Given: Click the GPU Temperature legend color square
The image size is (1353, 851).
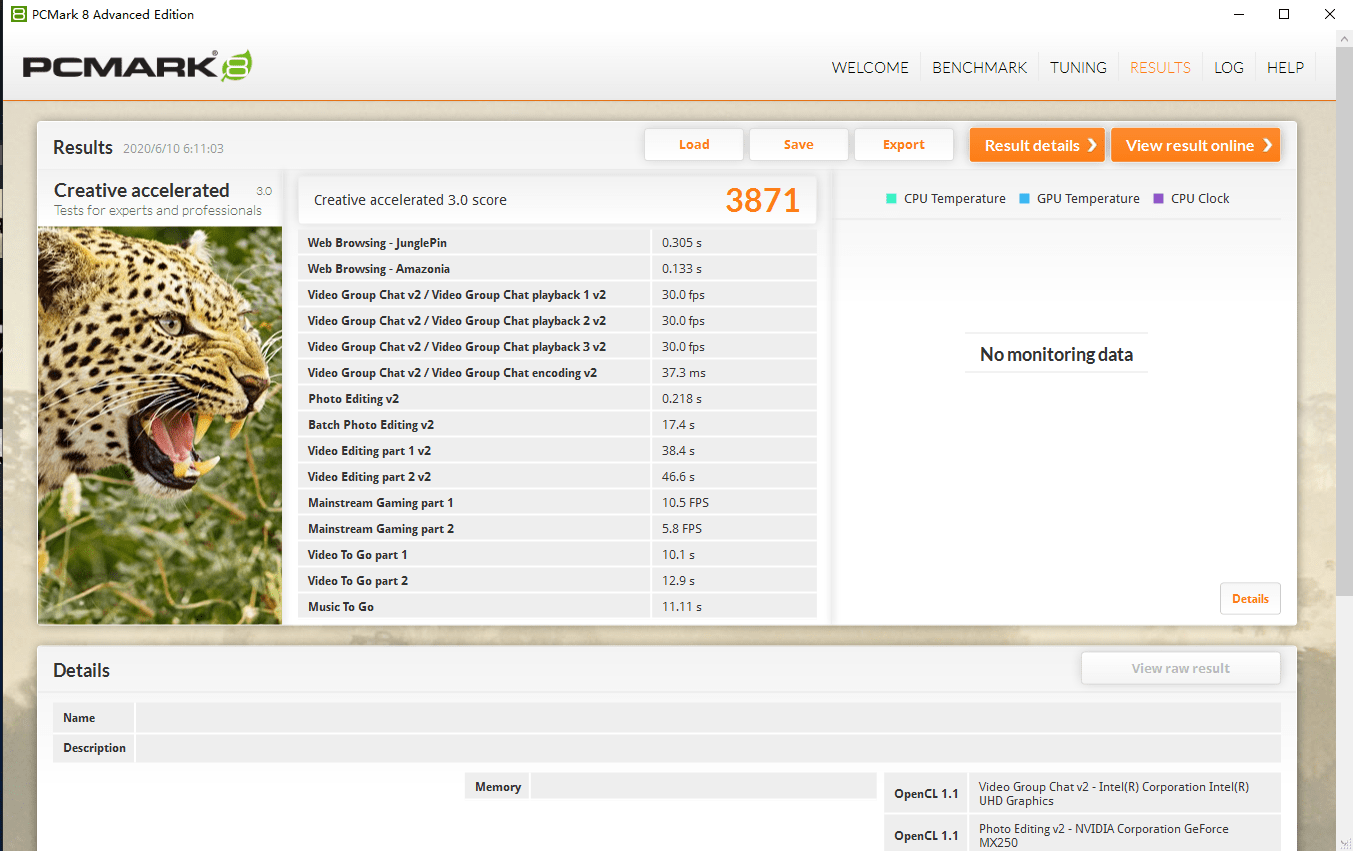Looking at the screenshot, I should click(1024, 198).
